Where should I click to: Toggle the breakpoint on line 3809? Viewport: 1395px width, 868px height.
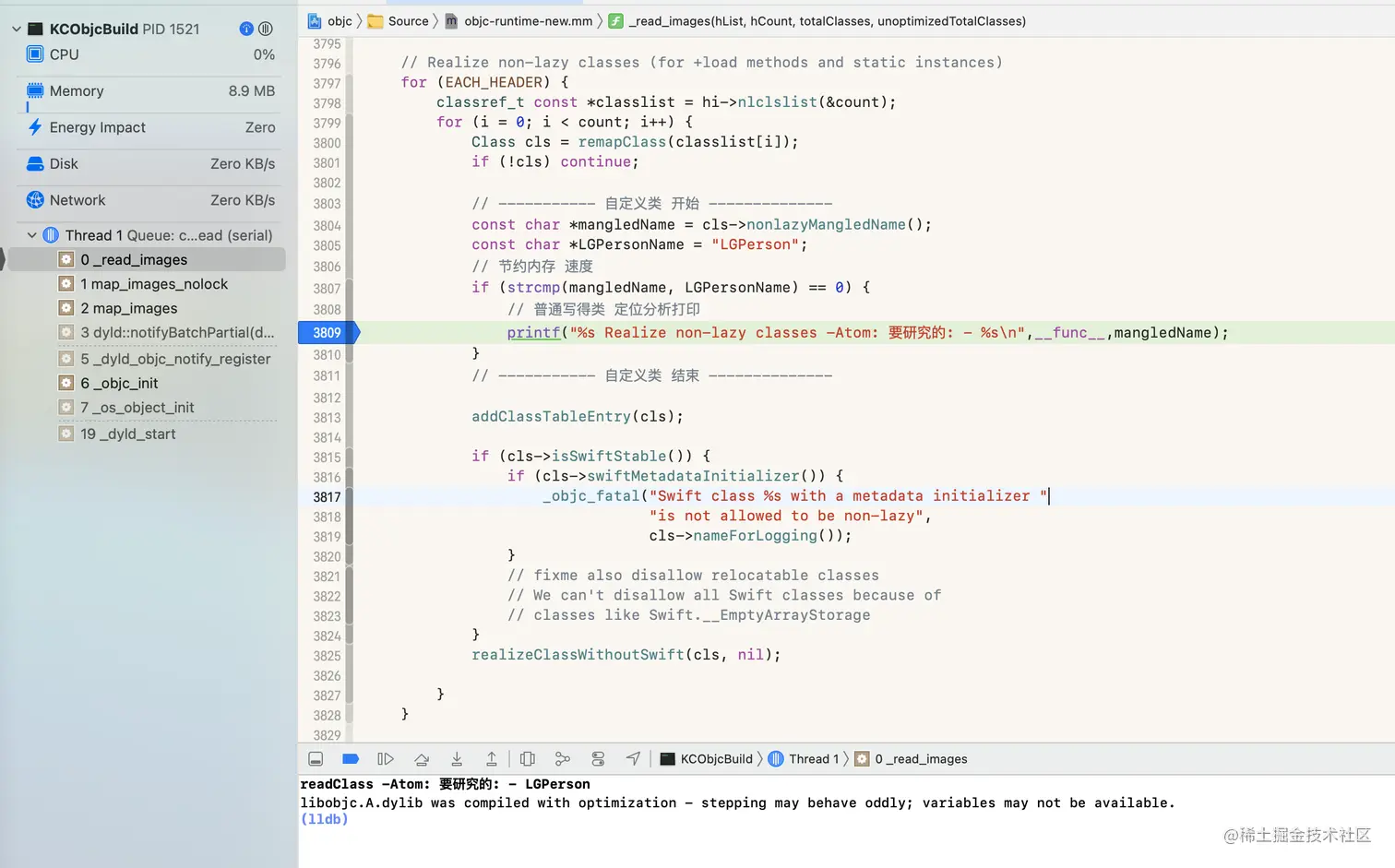click(x=328, y=333)
